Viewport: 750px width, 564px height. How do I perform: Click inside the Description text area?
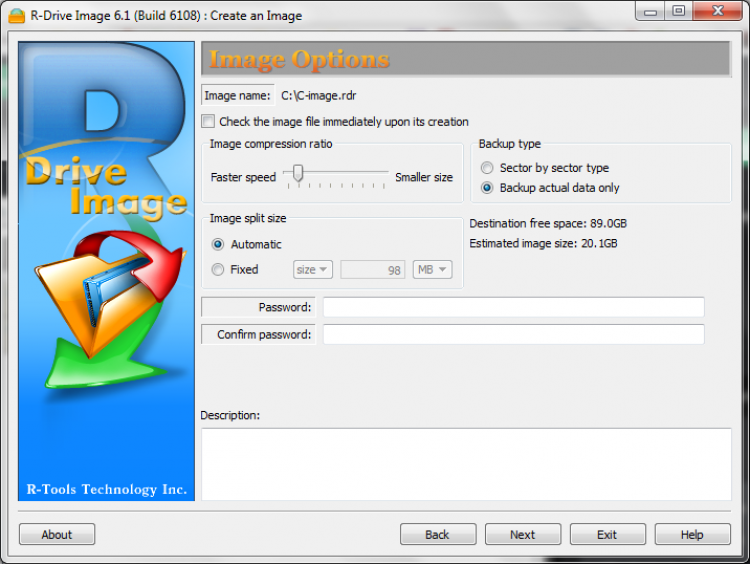pyautogui.click(x=466, y=464)
